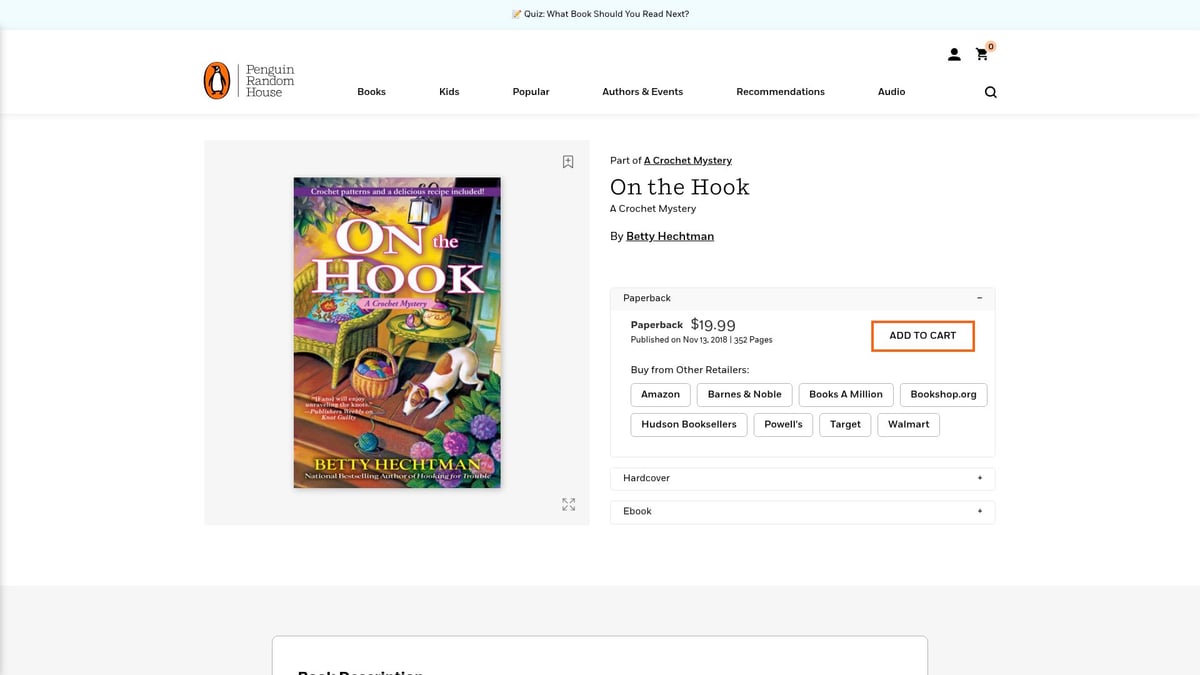Screen dimensions: 1200x675
Task: Open the Kids menu
Action: pos(449,92)
